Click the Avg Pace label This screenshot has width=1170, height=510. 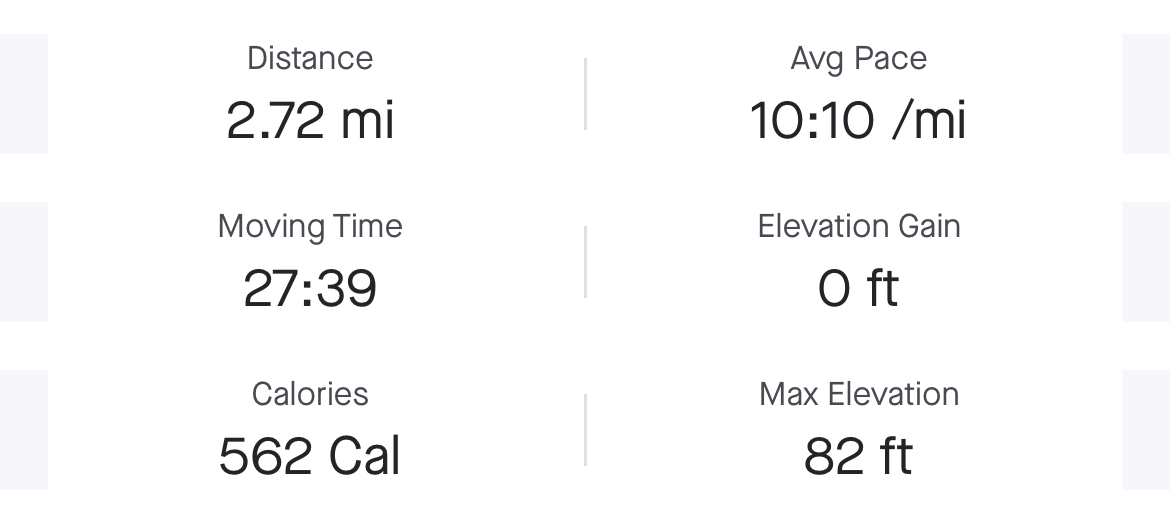(x=859, y=59)
